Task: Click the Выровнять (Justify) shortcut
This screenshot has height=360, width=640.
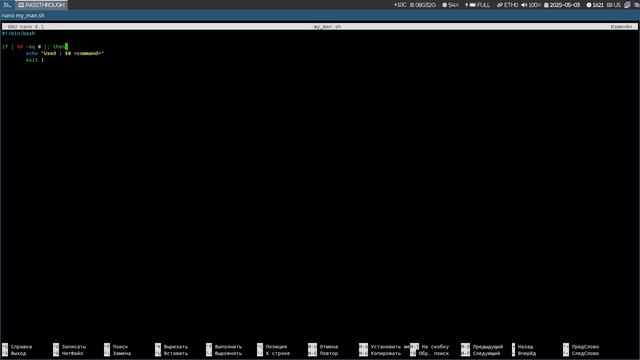Action: (224, 353)
